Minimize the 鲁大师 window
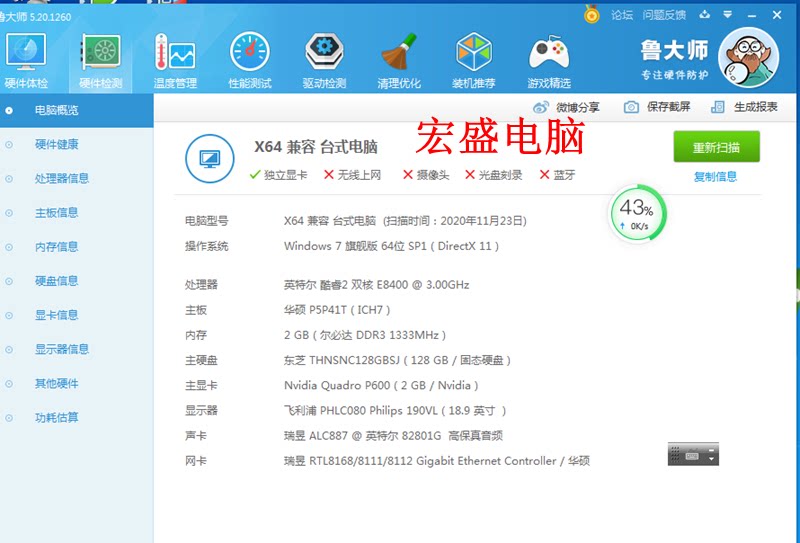The height and width of the screenshot is (543, 800). pos(752,15)
